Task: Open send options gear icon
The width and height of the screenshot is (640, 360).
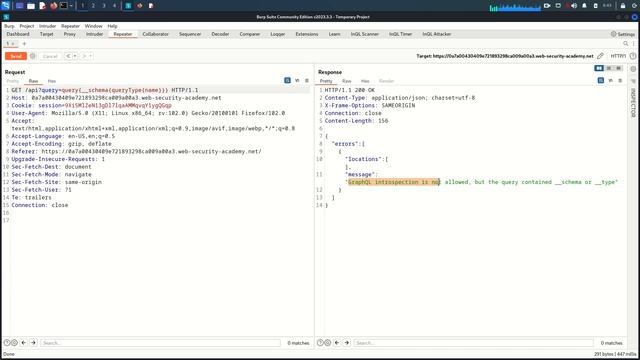Action: 33,56
